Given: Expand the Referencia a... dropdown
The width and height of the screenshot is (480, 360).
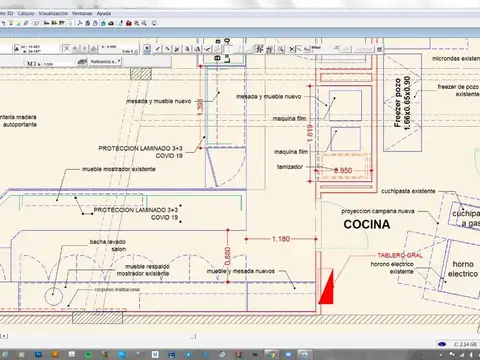Looking at the screenshot, I should (x=105, y=62).
